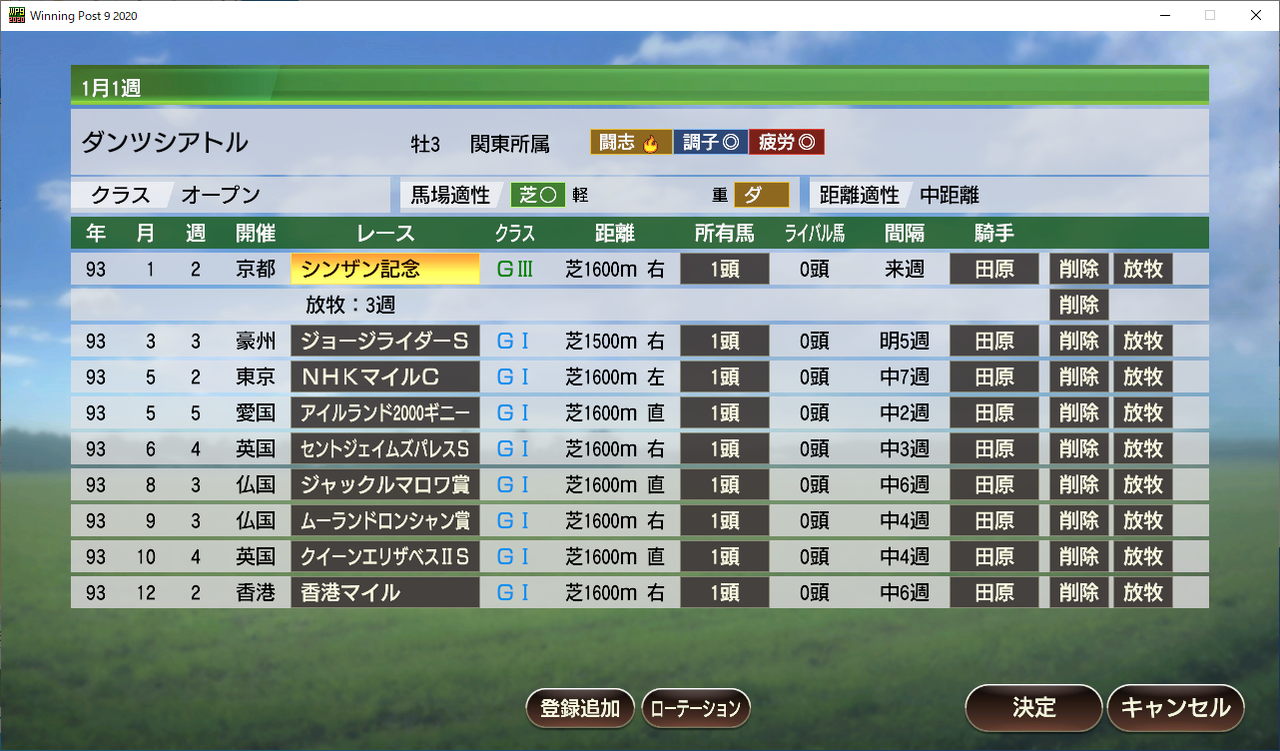Image resolution: width=1280 pixels, height=751 pixels.
Task: Click the 所有馬 column header
Action: coord(725,233)
